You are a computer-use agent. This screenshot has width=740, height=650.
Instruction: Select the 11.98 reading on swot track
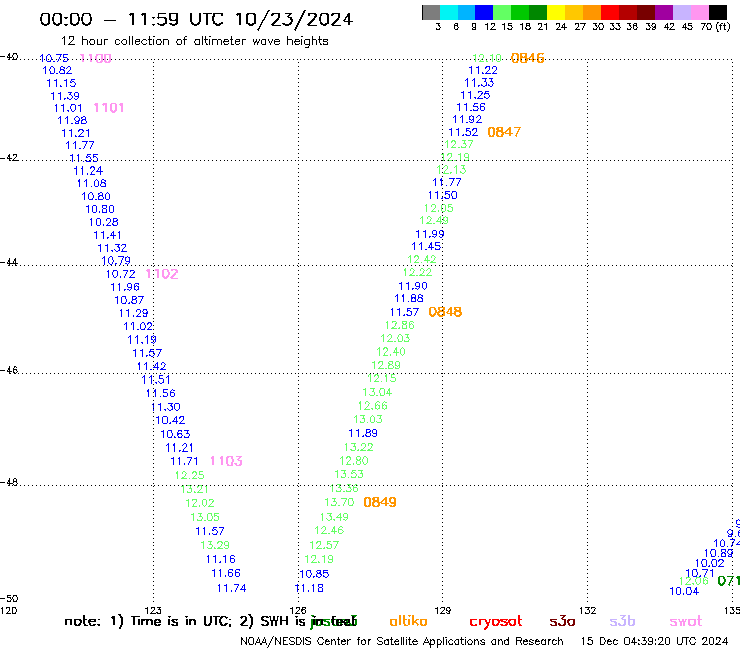(72, 120)
